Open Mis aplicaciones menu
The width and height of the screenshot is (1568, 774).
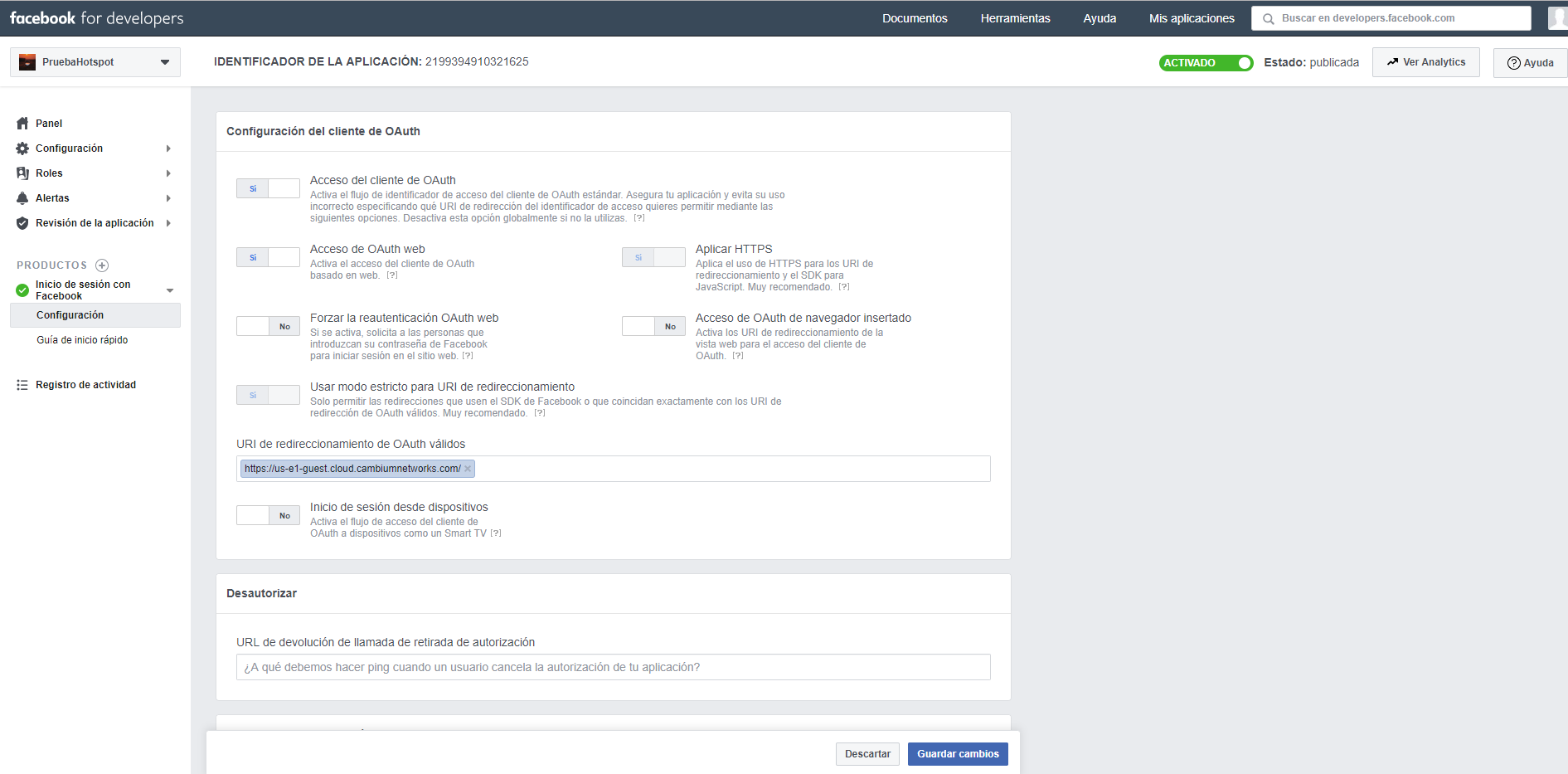(1192, 18)
